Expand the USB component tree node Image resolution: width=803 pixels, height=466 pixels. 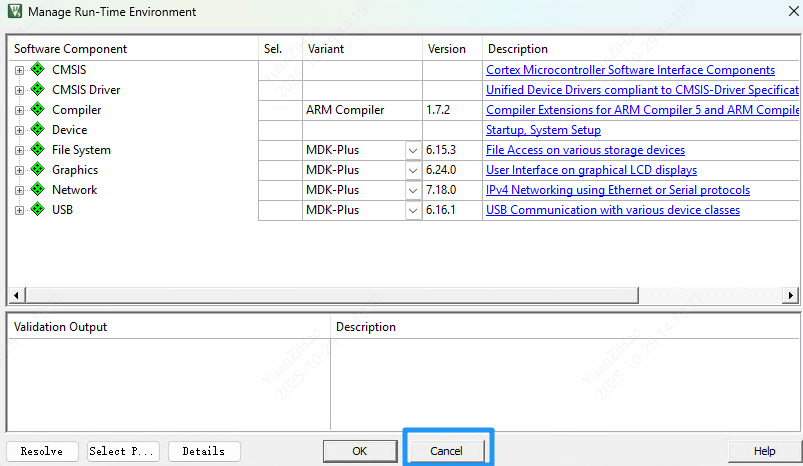tap(19, 210)
